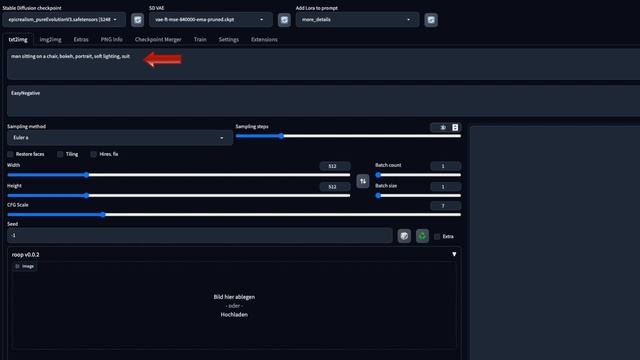Randomize seed with dice icon
Viewport: 640px width, 360px height.
tap(404, 236)
